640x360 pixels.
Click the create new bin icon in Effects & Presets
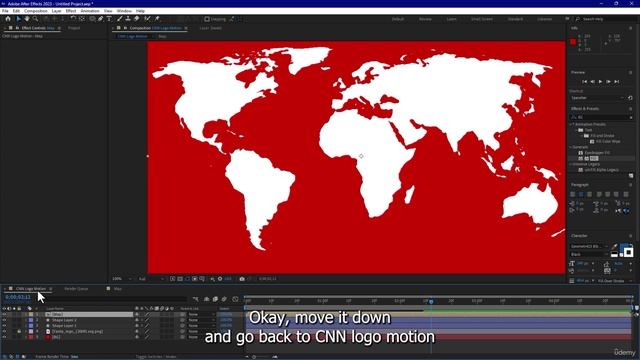[x=631, y=176]
